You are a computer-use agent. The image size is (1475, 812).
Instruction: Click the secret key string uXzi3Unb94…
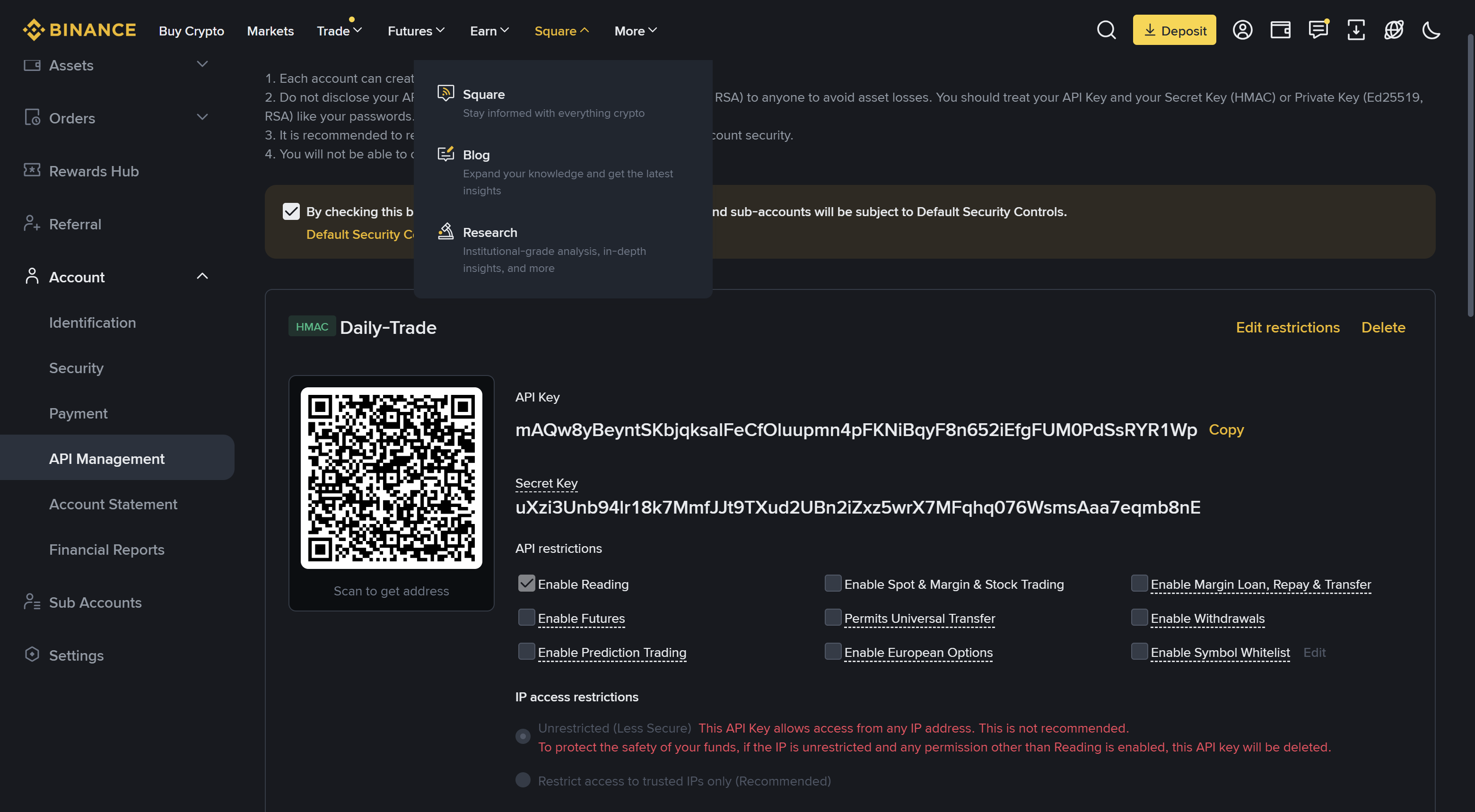click(x=858, y=507)
